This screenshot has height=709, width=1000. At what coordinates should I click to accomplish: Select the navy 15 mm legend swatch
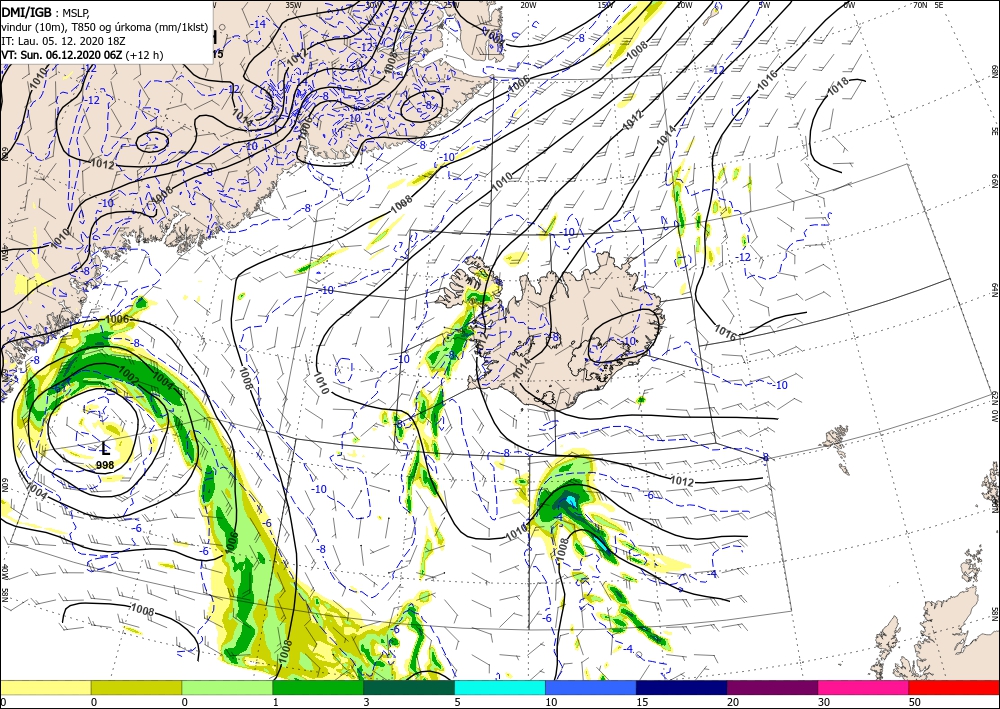682,687
